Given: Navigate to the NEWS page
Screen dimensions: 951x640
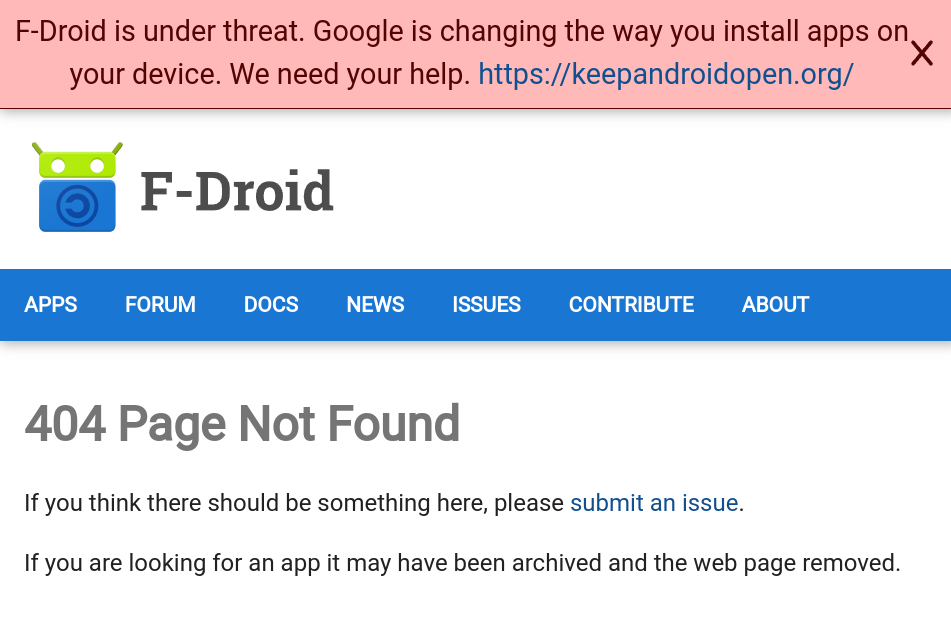Looking at the screenshot, I should click(375, 305).
